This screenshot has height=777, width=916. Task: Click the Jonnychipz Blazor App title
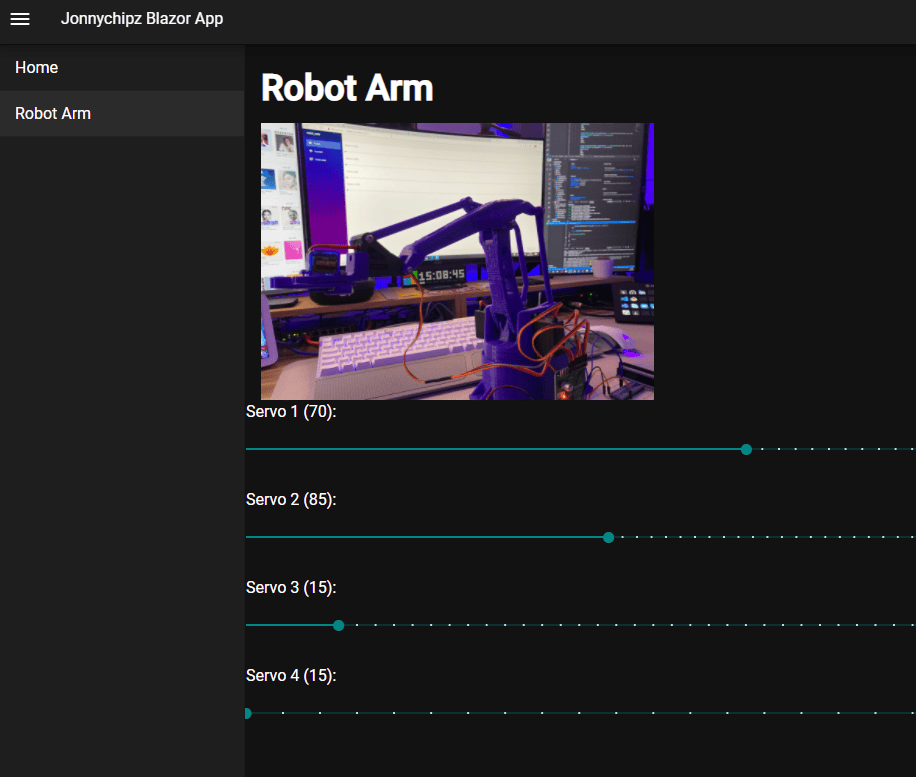point(142,19)
